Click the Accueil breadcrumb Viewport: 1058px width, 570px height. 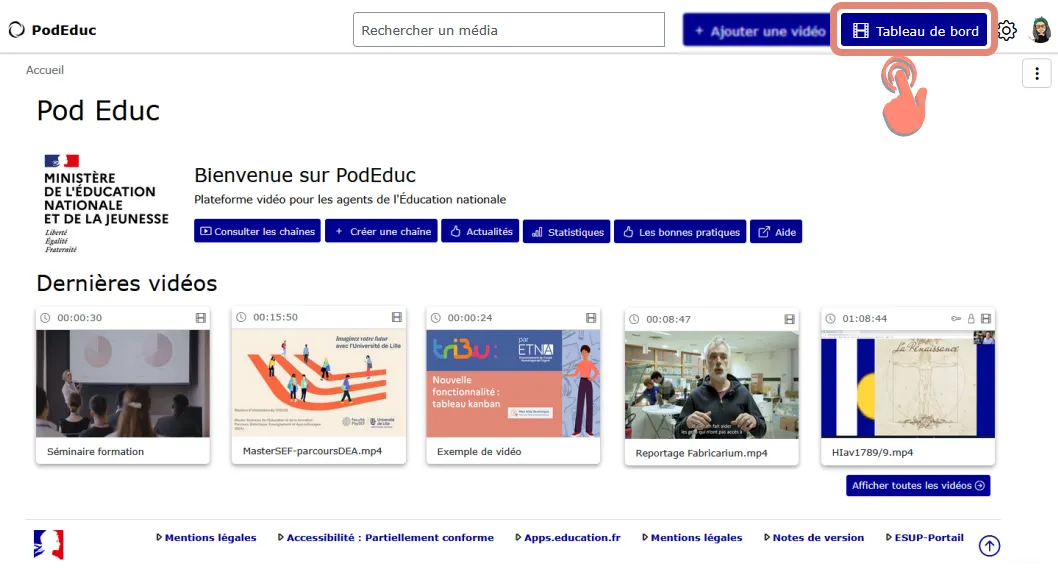pos(45,69)
